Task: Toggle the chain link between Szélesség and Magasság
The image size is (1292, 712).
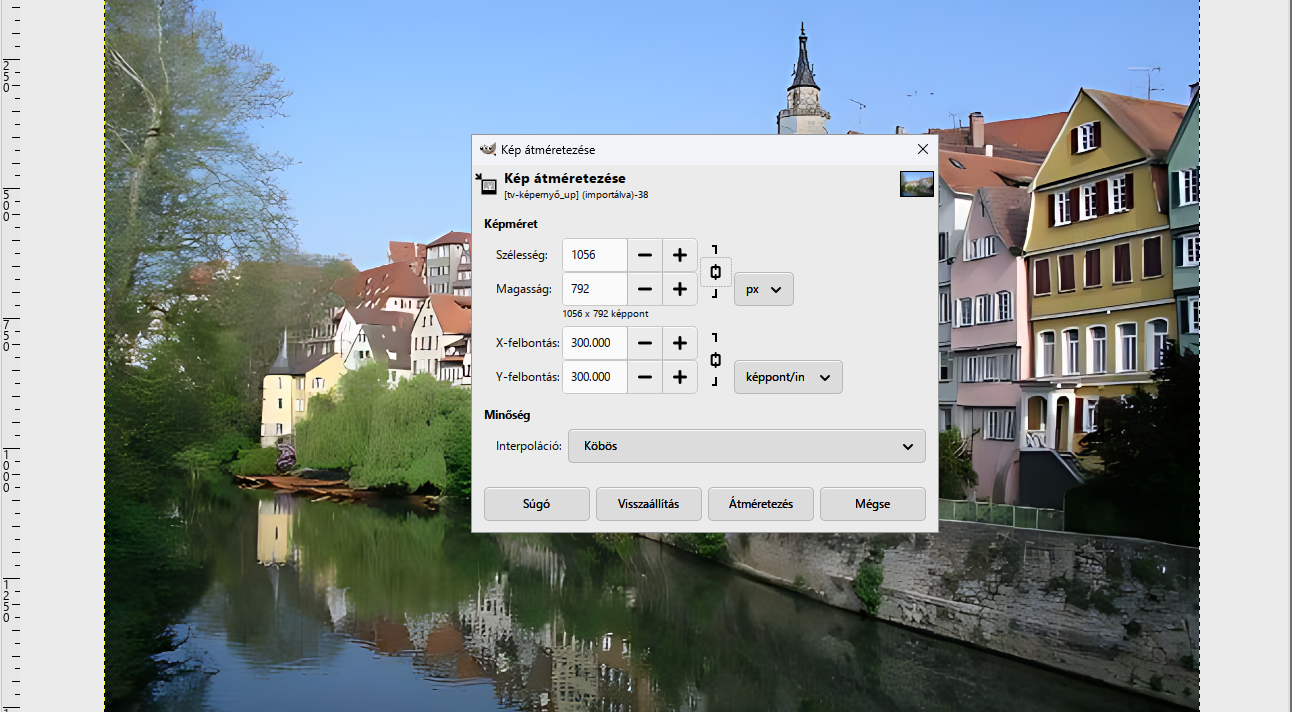Action: pyautogui.click(x=715, y=272)
